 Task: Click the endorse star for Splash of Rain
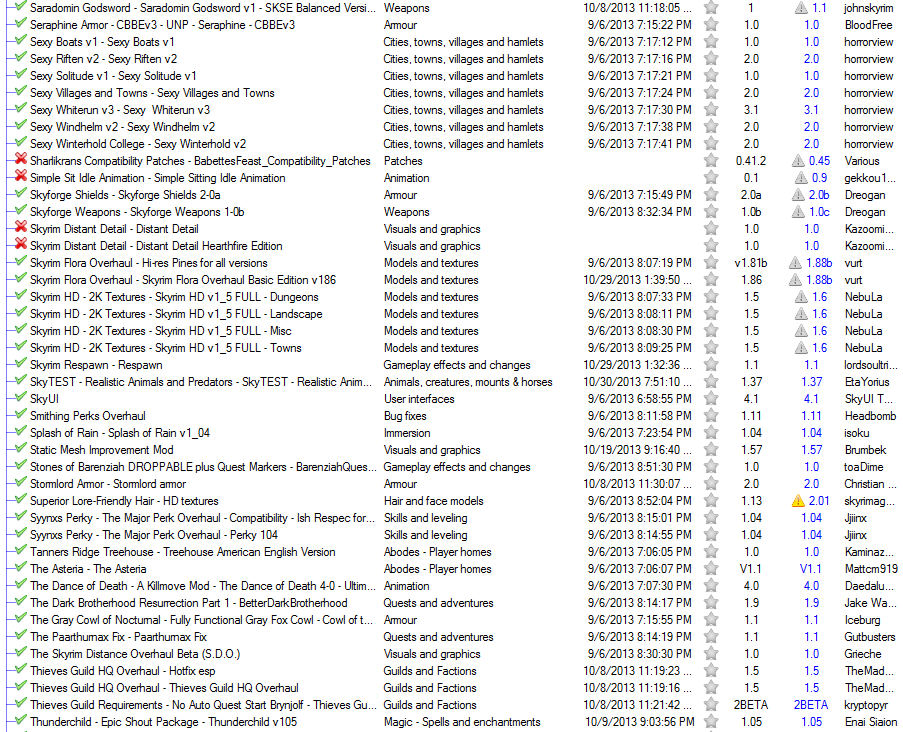[x=711, y=433]
